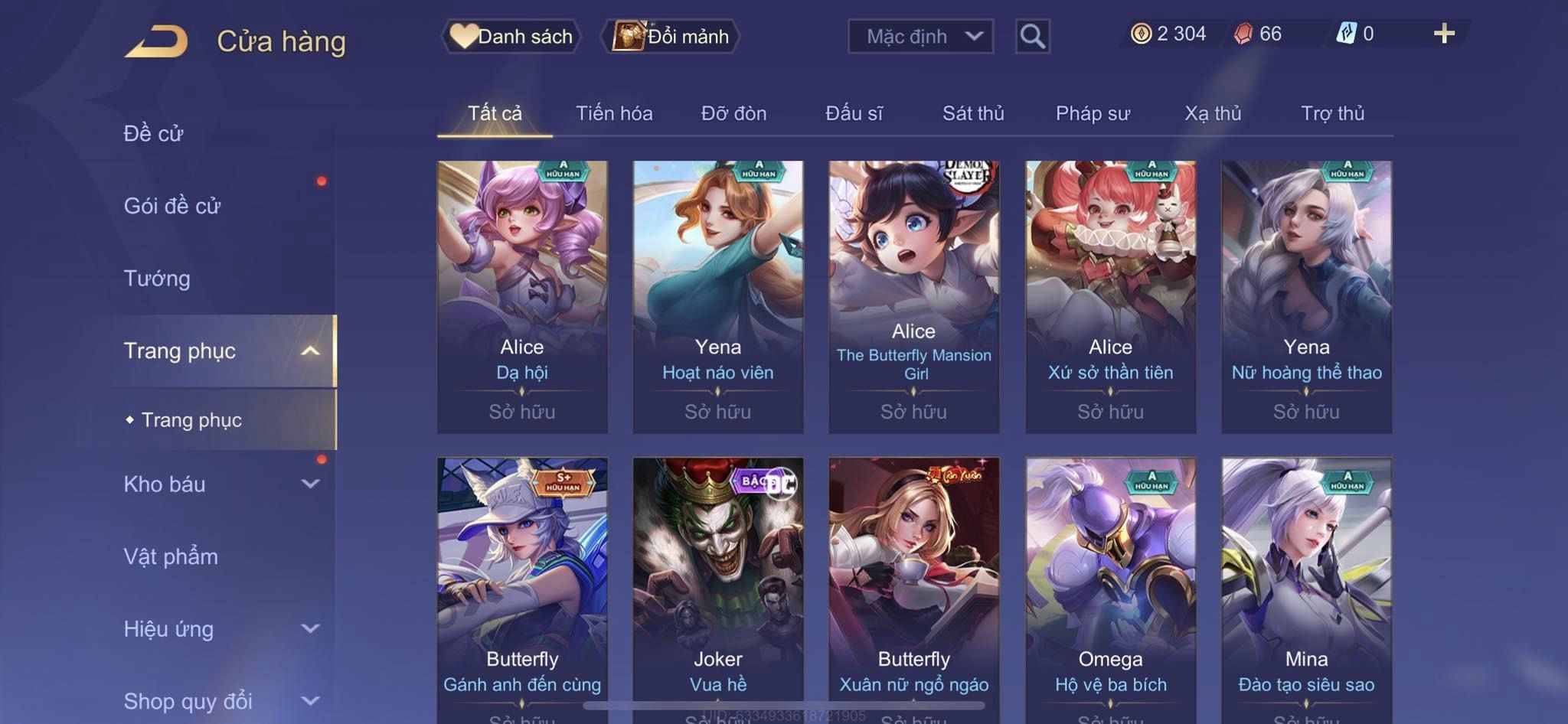Tap the back arrow beside Cửa hàng
This screenshot has height=724, width=1568.
(x=157, y=41)
